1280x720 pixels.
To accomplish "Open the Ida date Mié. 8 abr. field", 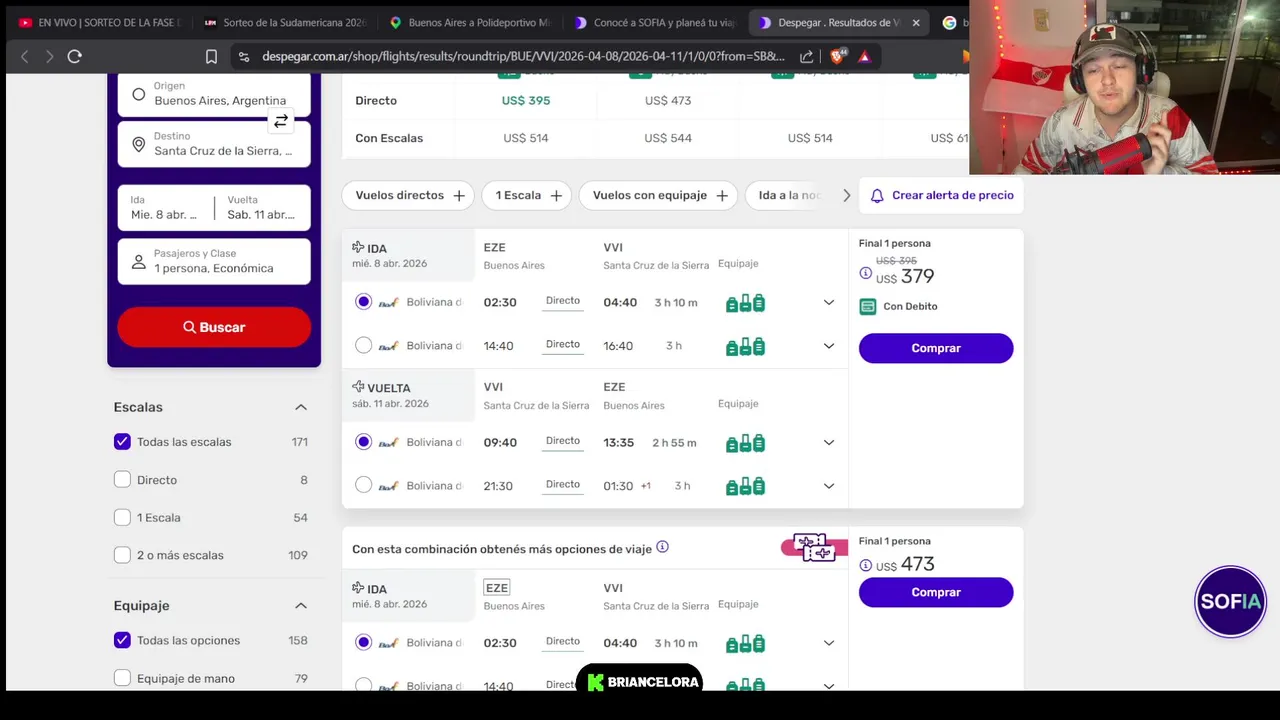I will point(165,208).
